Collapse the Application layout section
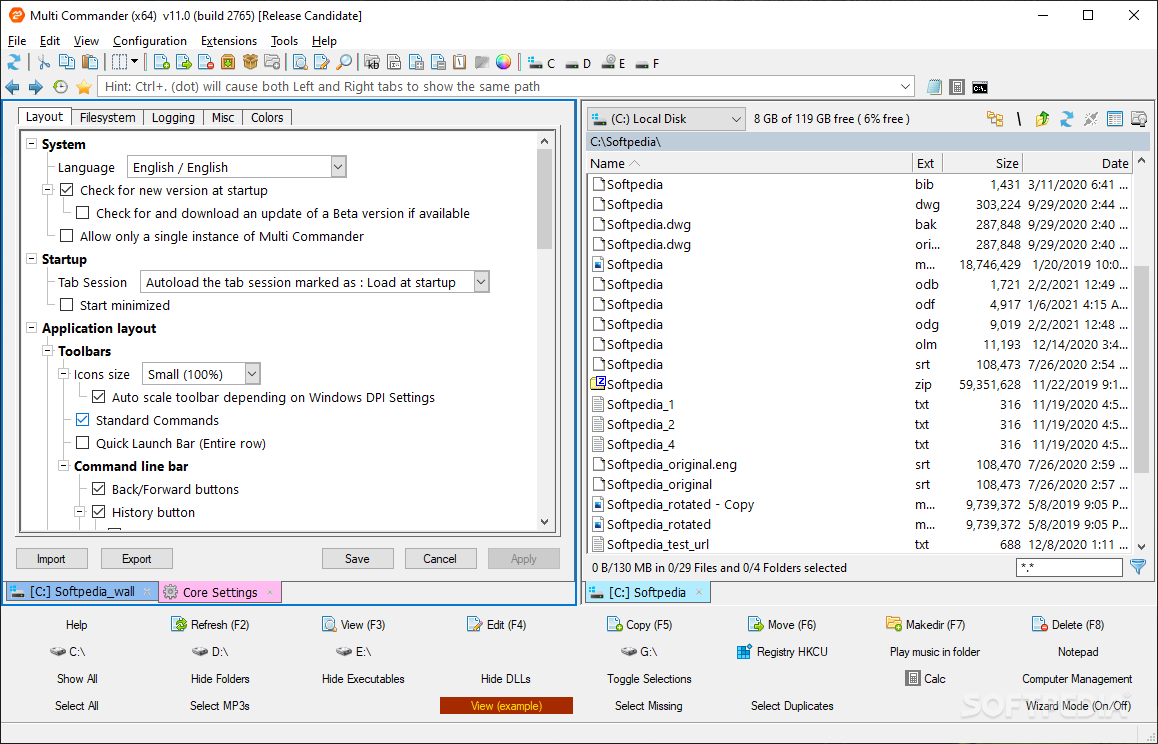Viewport: 1158px width, 744px height. point(32,328)
